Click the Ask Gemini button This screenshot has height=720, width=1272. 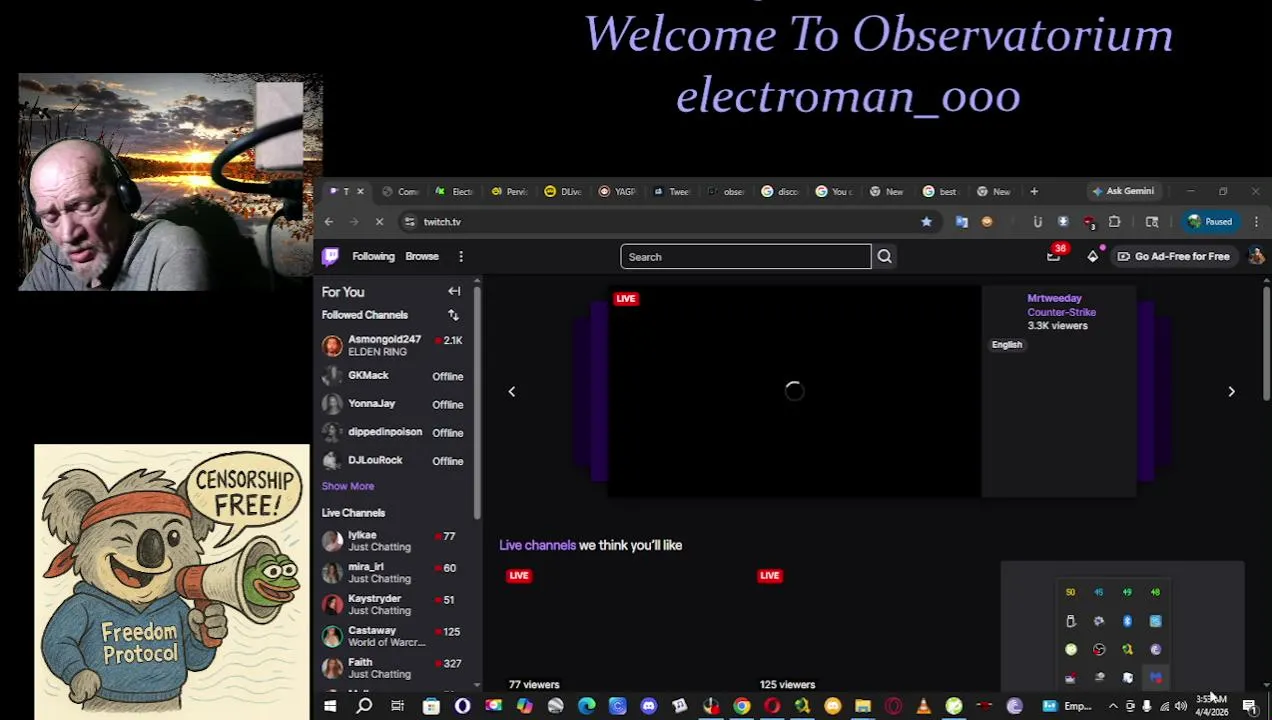[x=1123, y=191]
